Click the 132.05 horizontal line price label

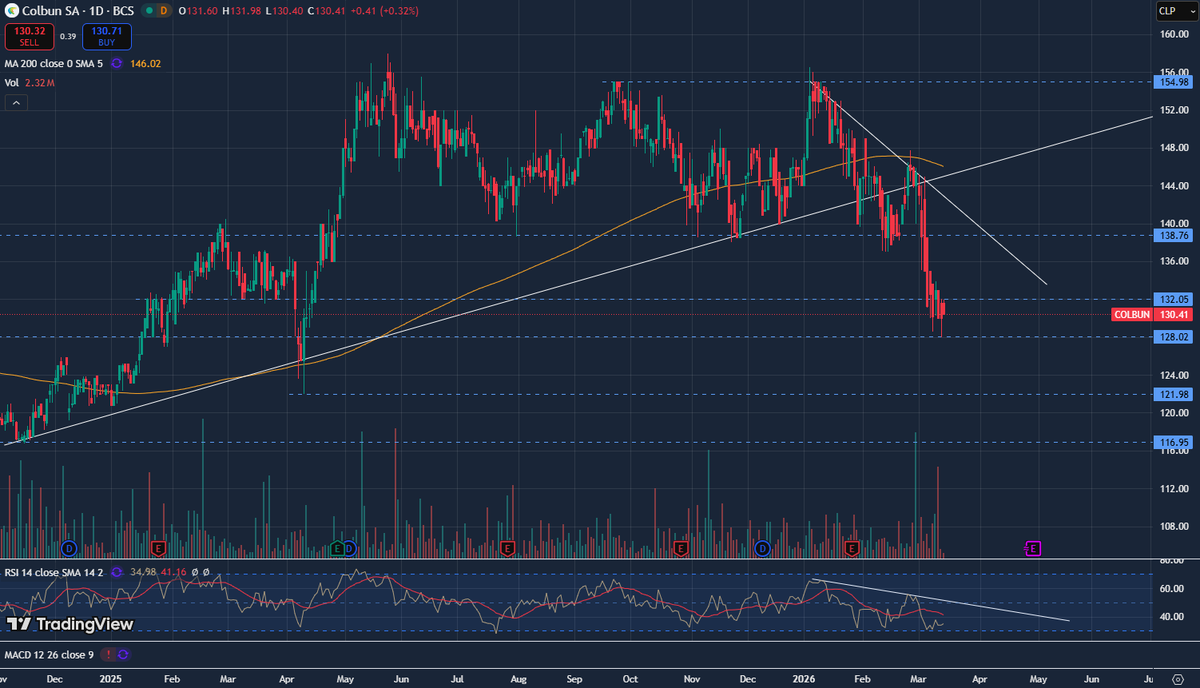[1173, 299]
